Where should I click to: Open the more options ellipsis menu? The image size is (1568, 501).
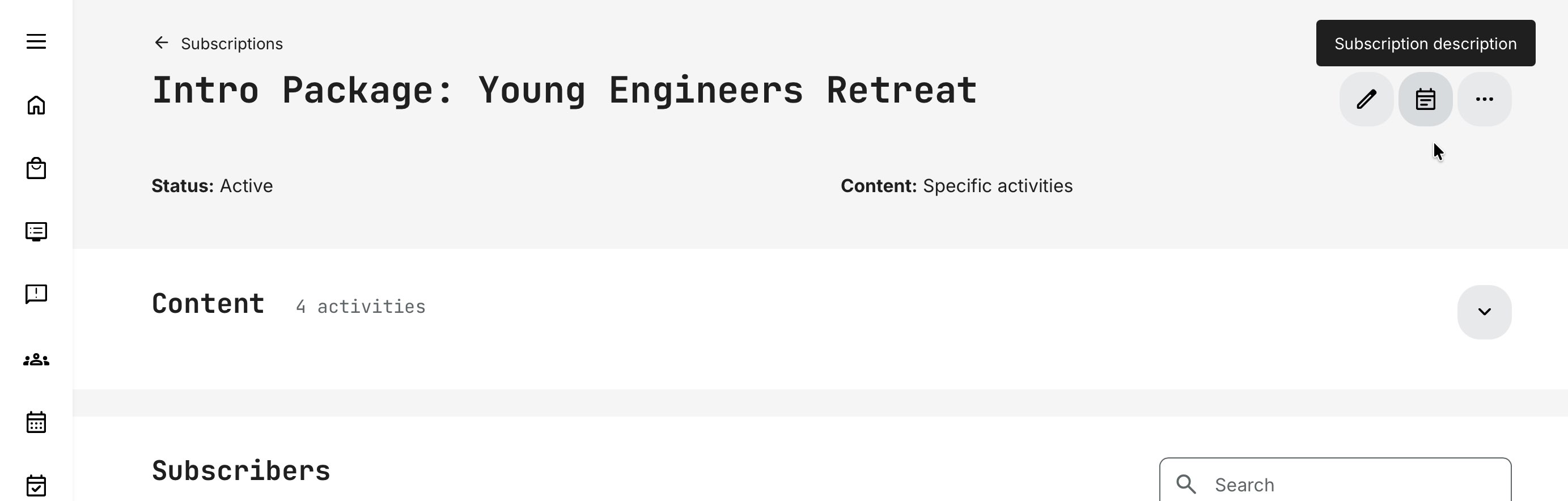point(1484,99)
